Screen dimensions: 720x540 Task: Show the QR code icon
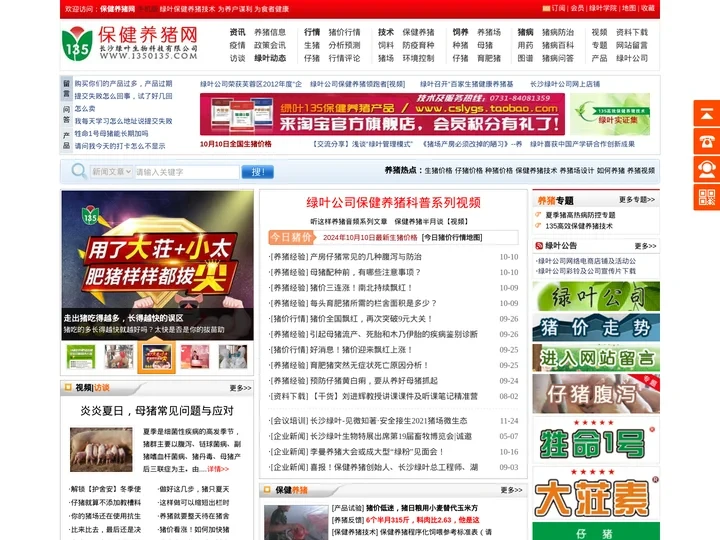tap(707, 197)
